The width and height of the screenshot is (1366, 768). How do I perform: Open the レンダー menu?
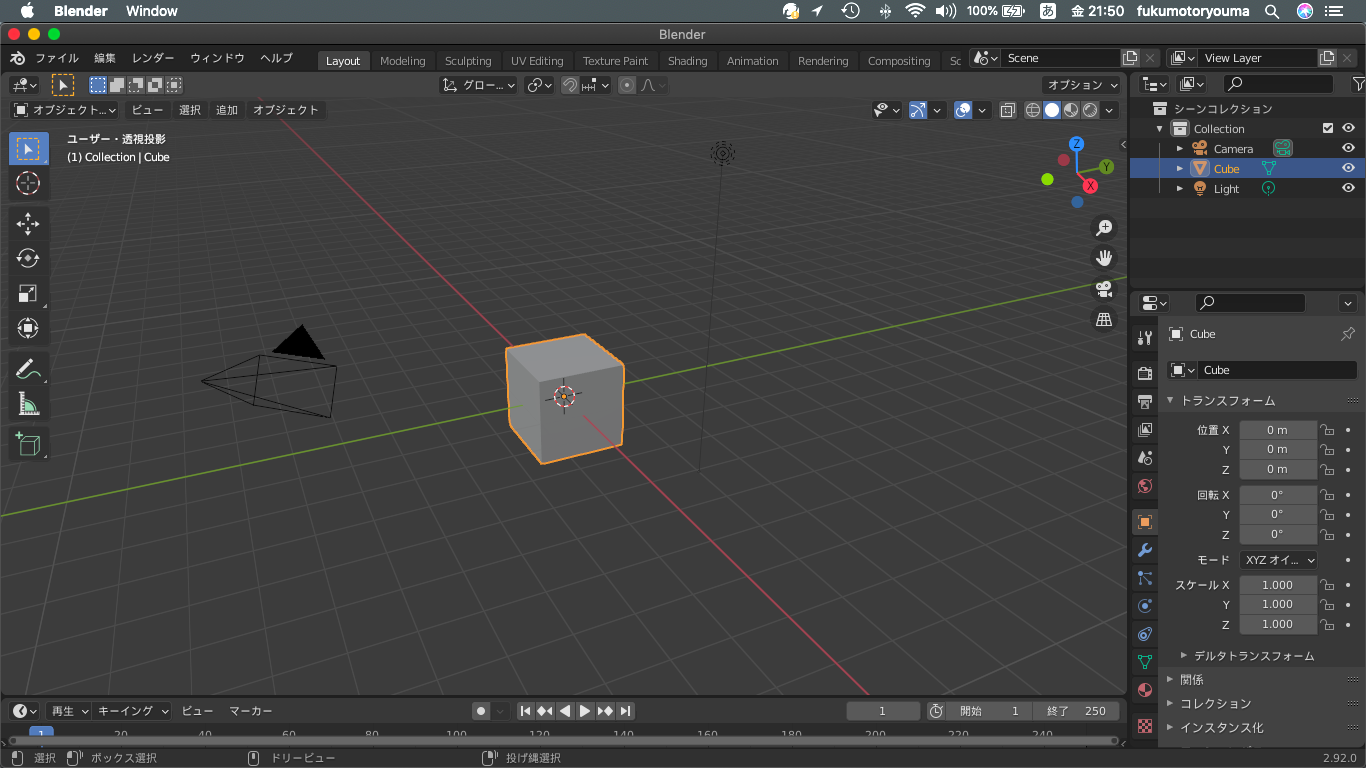[x=153, y=58]
